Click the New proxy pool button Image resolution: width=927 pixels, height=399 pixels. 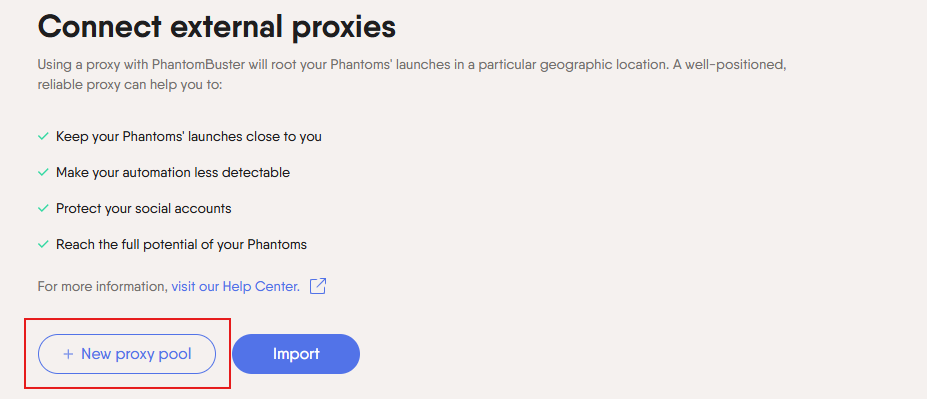127,354
